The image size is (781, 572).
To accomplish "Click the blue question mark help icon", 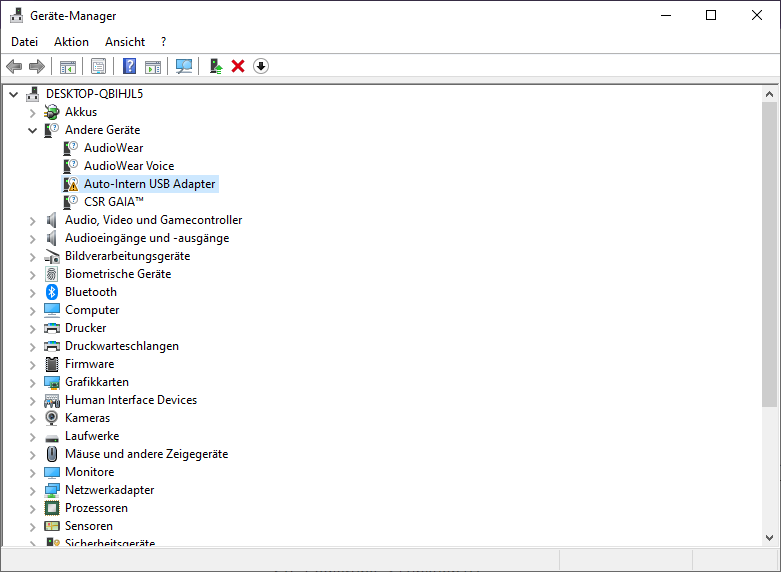I will 129,66.
